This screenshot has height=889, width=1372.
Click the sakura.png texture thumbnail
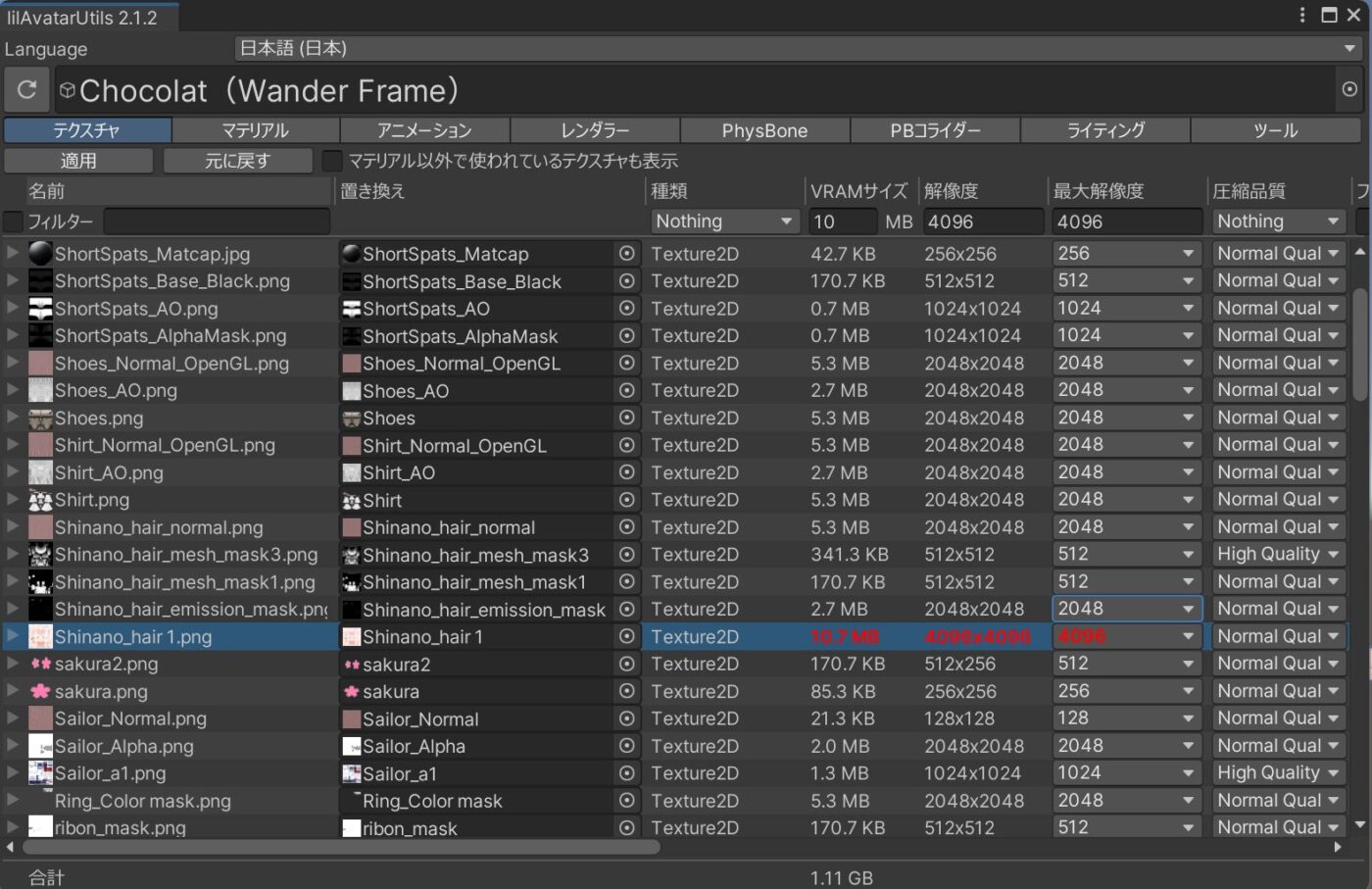point(40,692)
